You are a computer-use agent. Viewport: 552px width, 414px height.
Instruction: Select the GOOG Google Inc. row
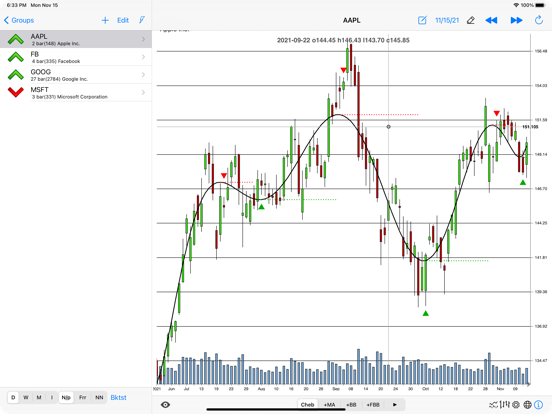[x=76, y=75]
